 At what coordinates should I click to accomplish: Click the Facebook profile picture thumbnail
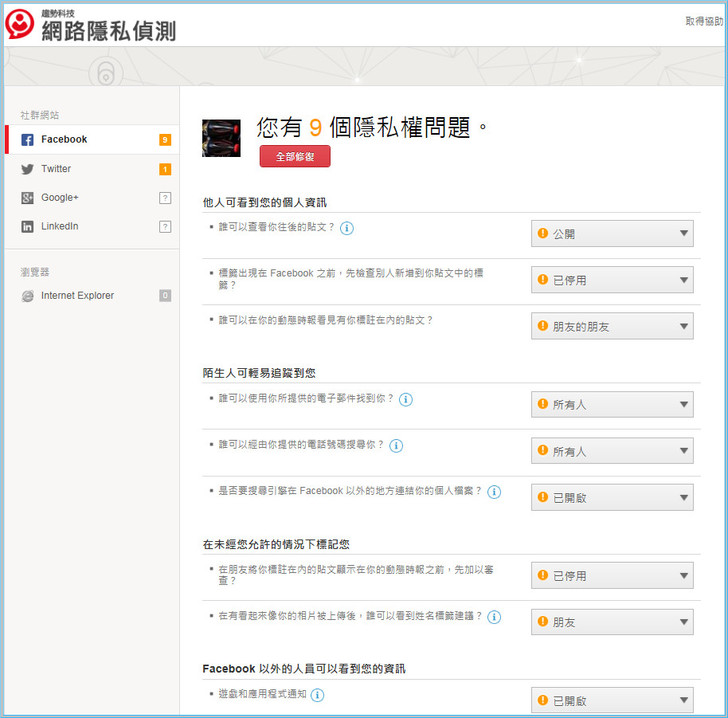[221, 138]
